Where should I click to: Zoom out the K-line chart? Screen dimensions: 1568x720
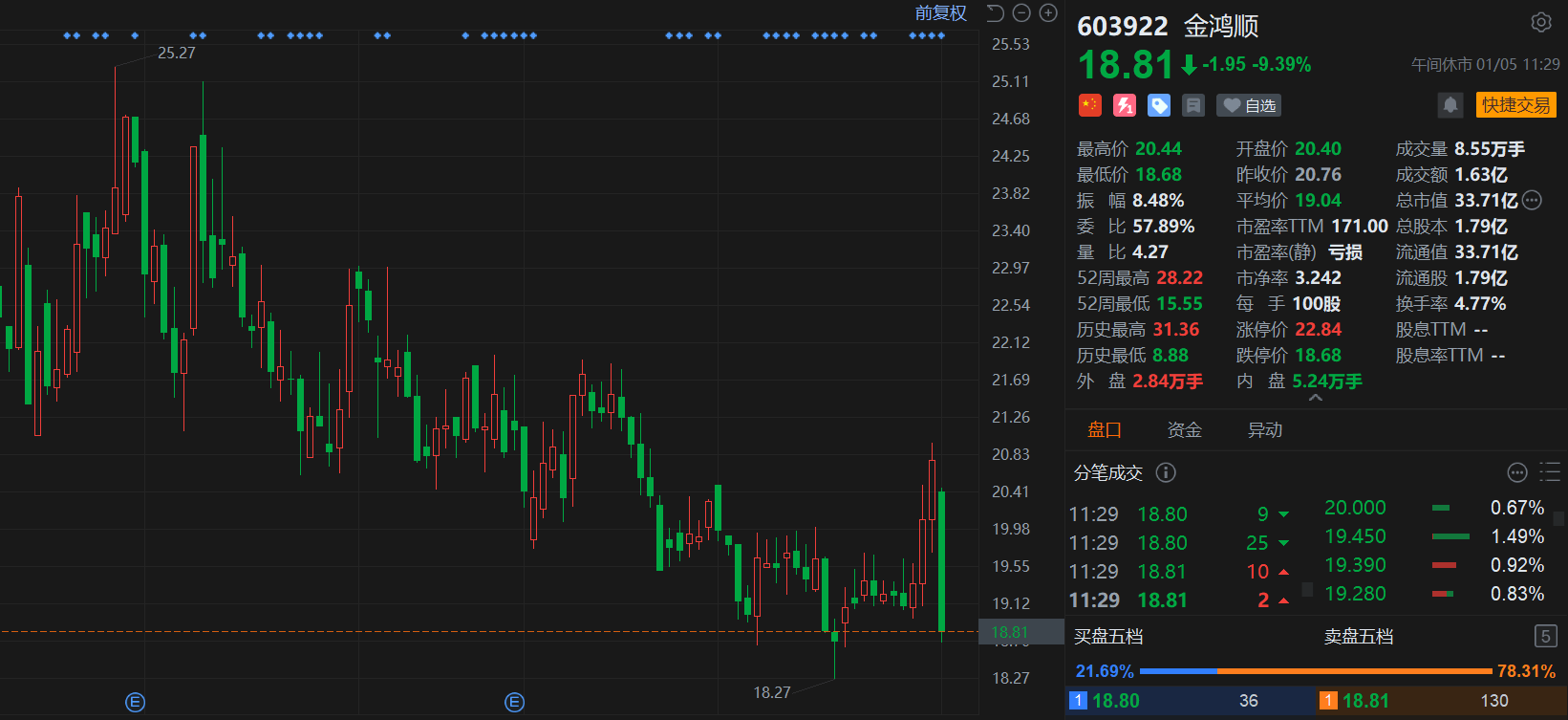[1021, 12]
